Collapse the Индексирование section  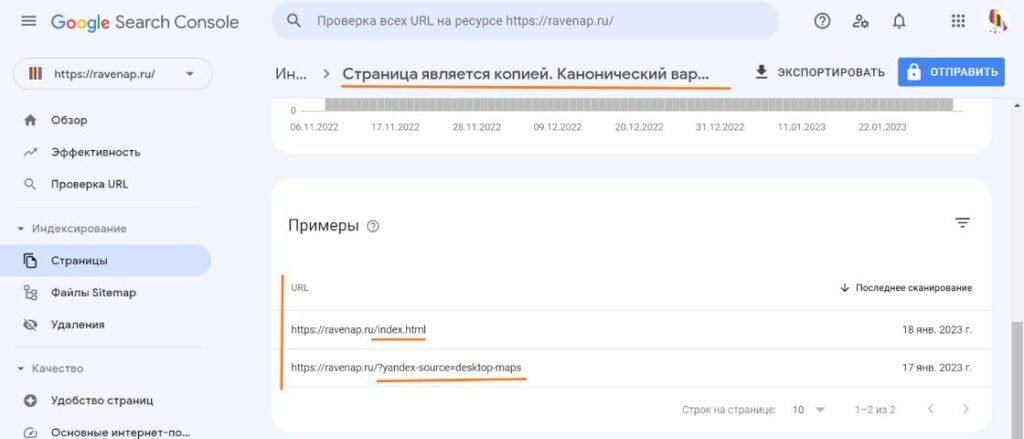[72, 229]
